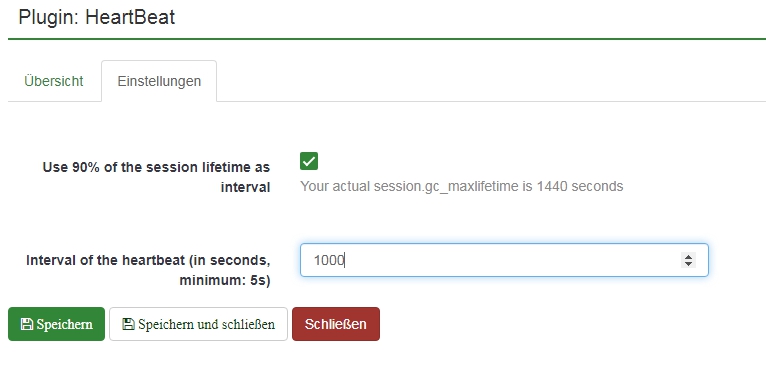The width and height of the screenshot is (766, 375).
Task: Click the session.gc_maxlifetime help text
Action: pos(461,187)
